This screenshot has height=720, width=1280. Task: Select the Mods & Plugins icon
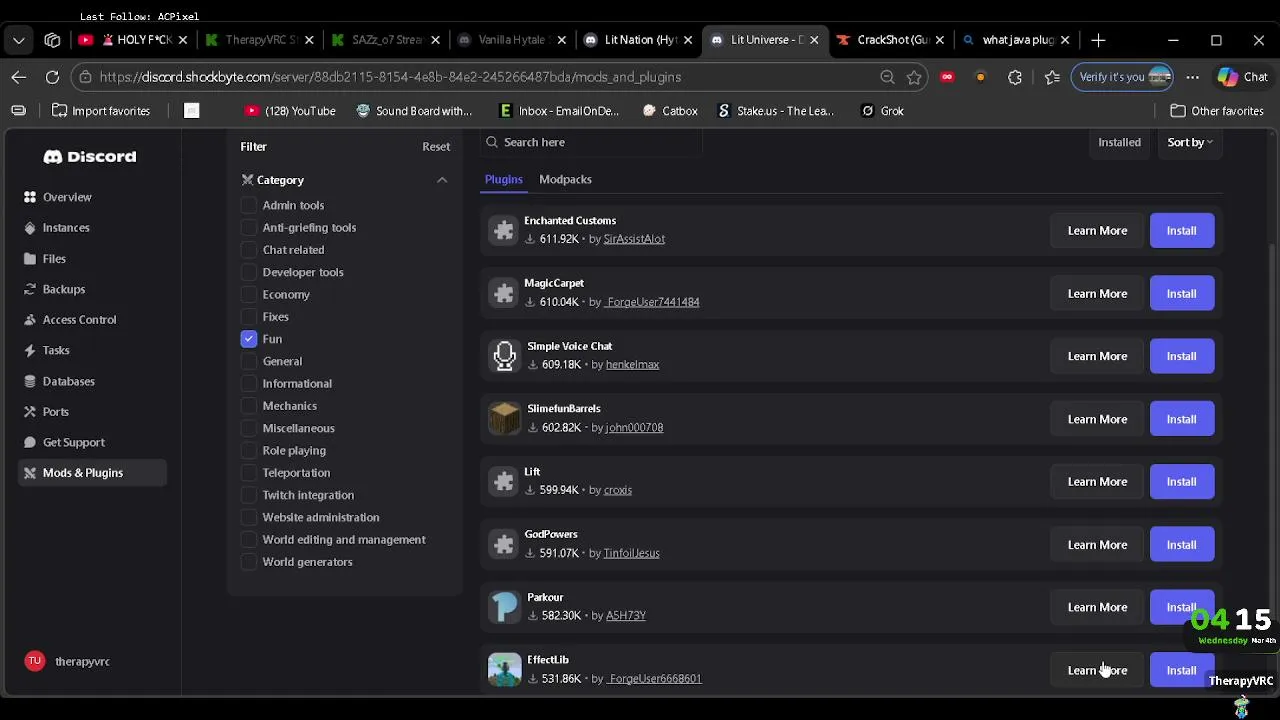tap(30, 473)
